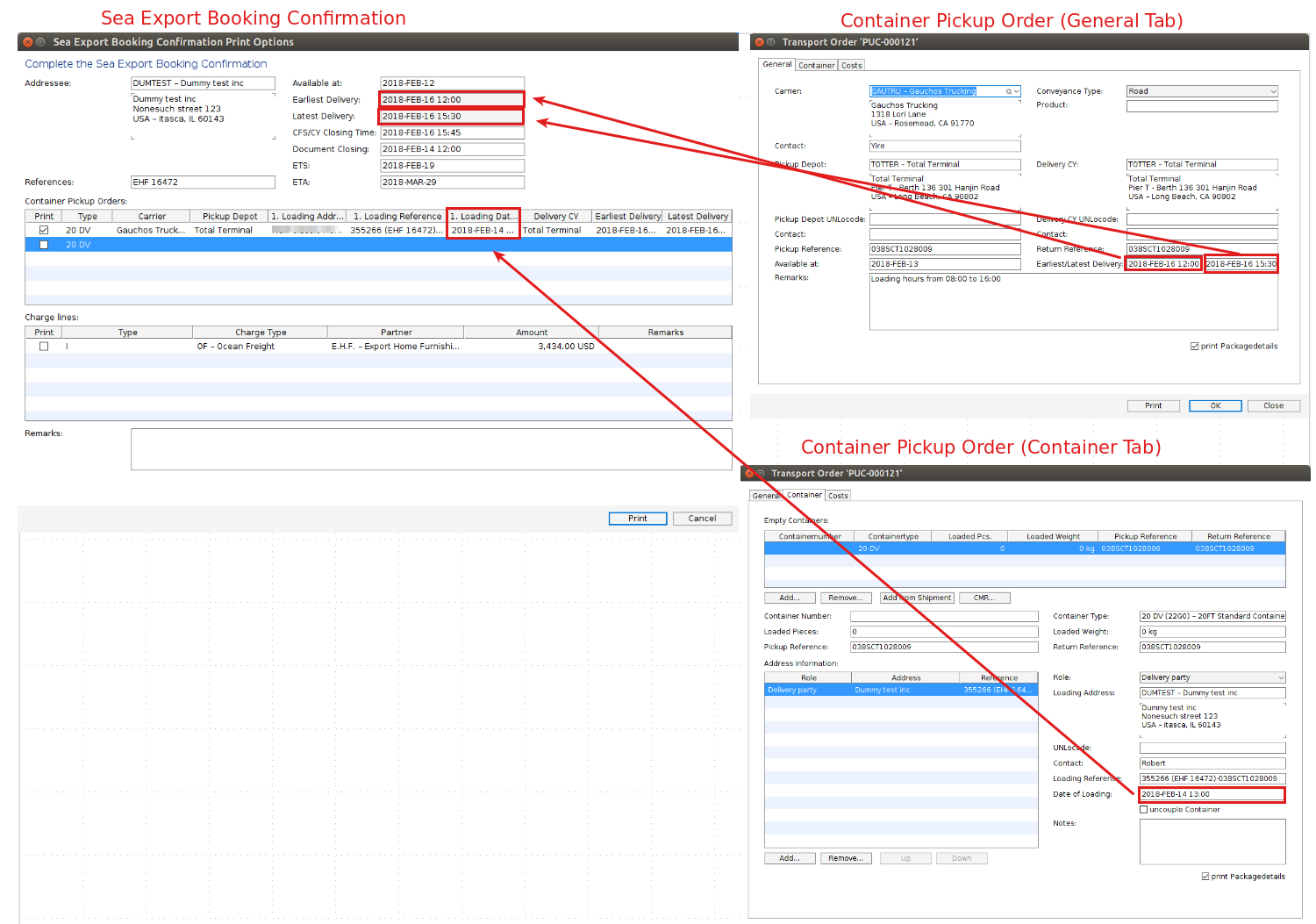Open the Container tab in Transport Order
Screen dimensions: 1316x924
point(816,64)
